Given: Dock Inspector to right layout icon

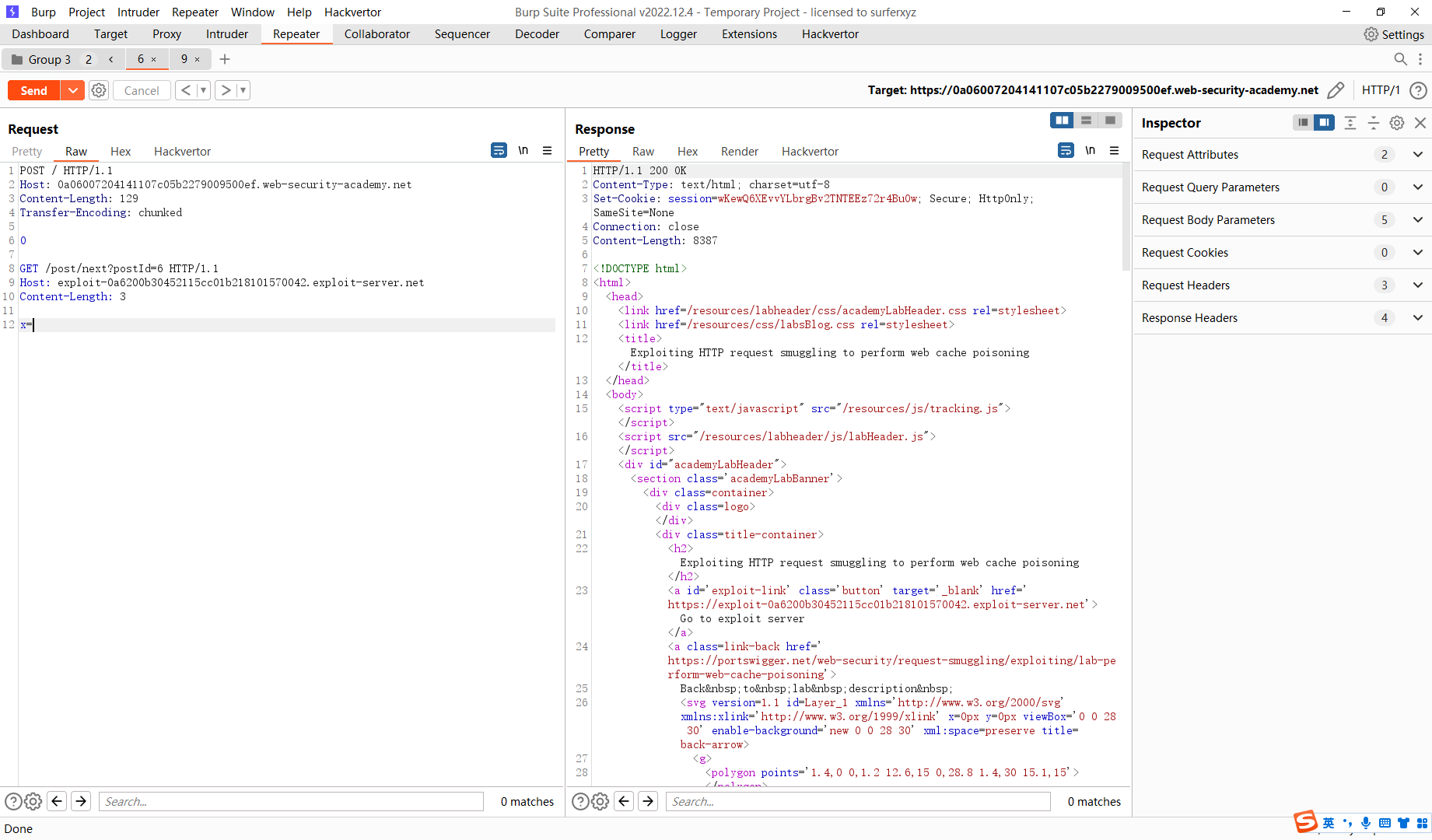Looking at the screenshot, I should click(1324, 123).
